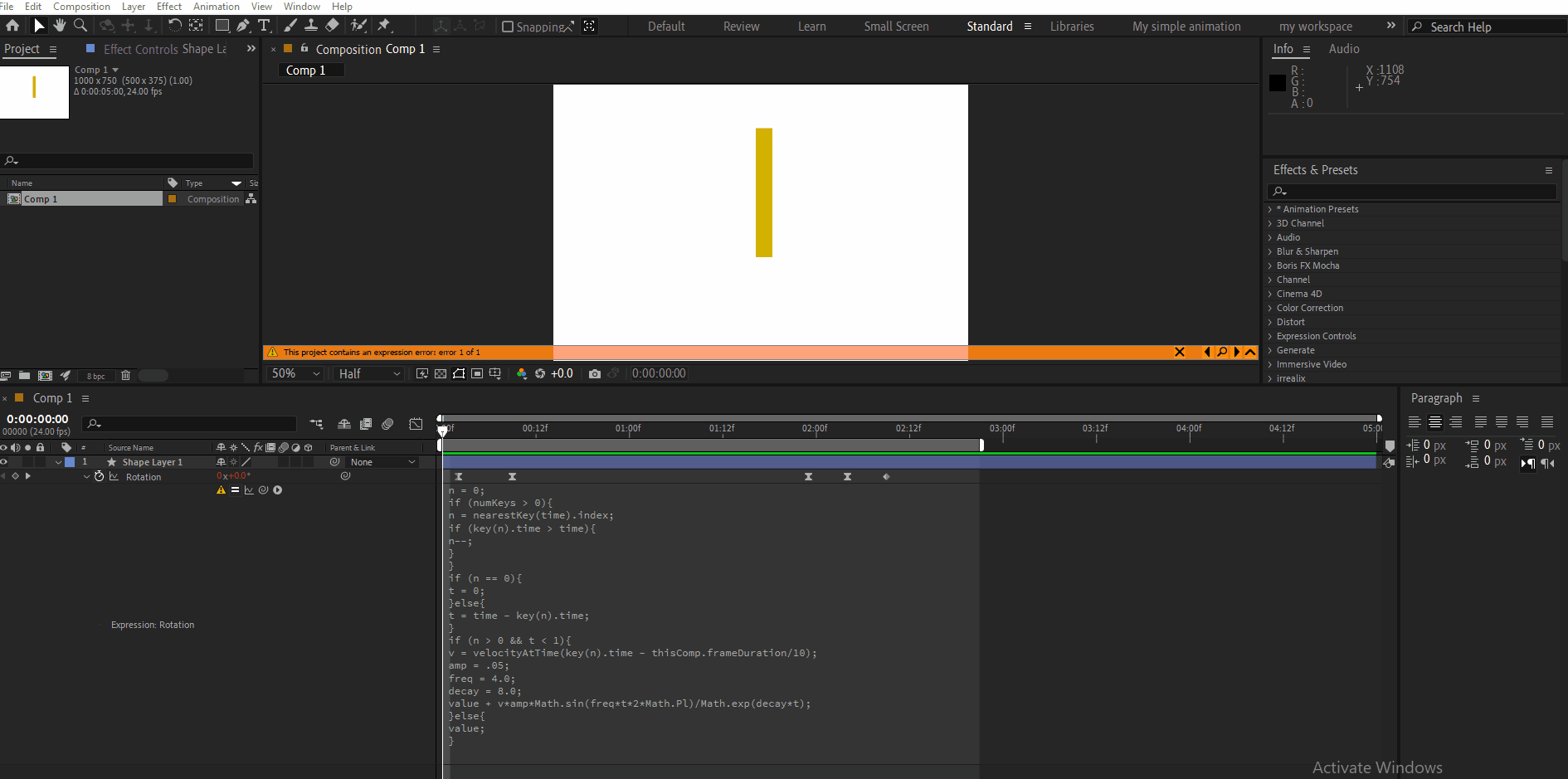Screen dimensions: 1568x779
Task: Select the Hand tool
Action: pyautogui.click(x=60, y=26)
